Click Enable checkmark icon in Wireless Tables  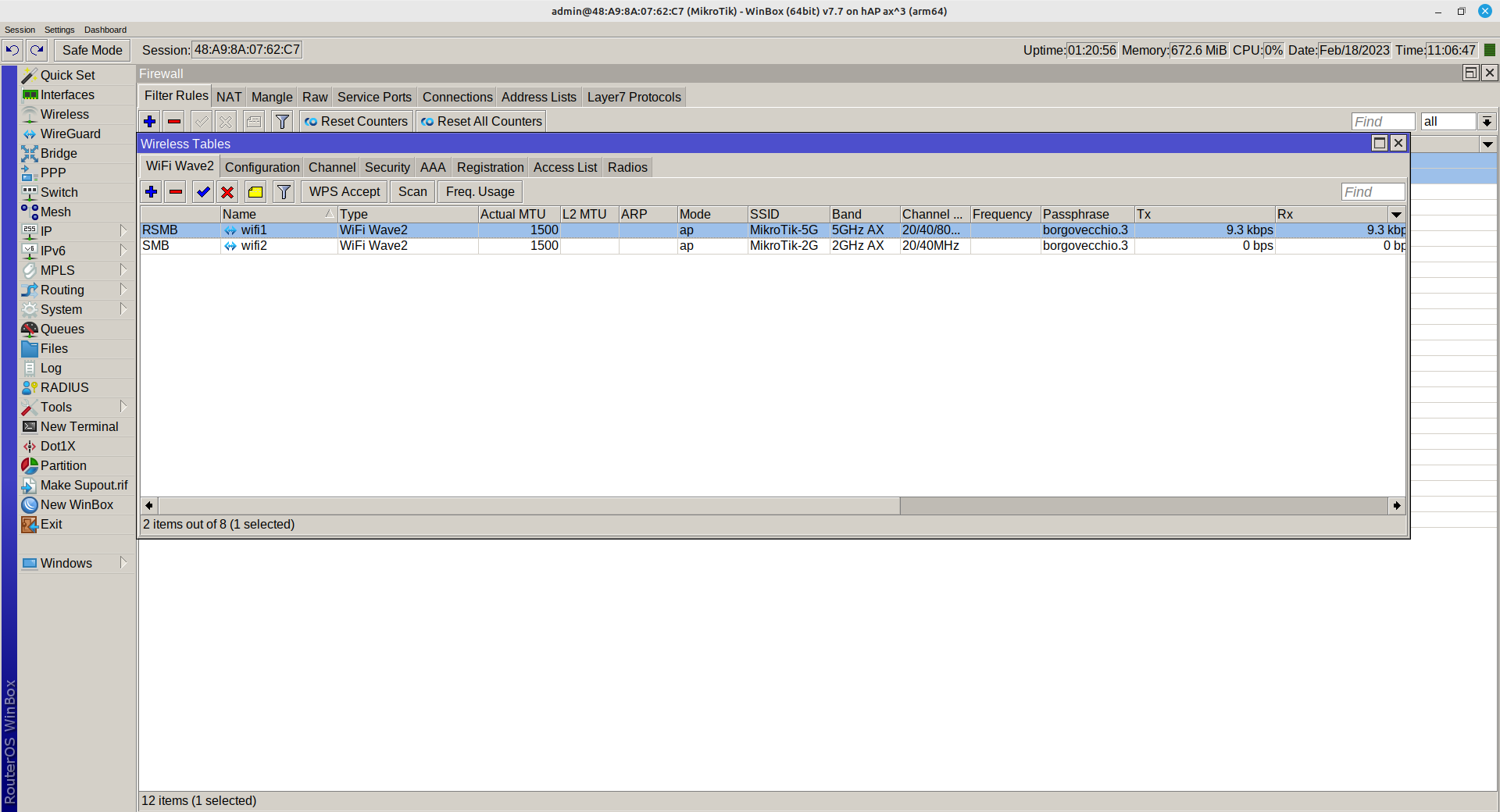click(x=203, y=191)
